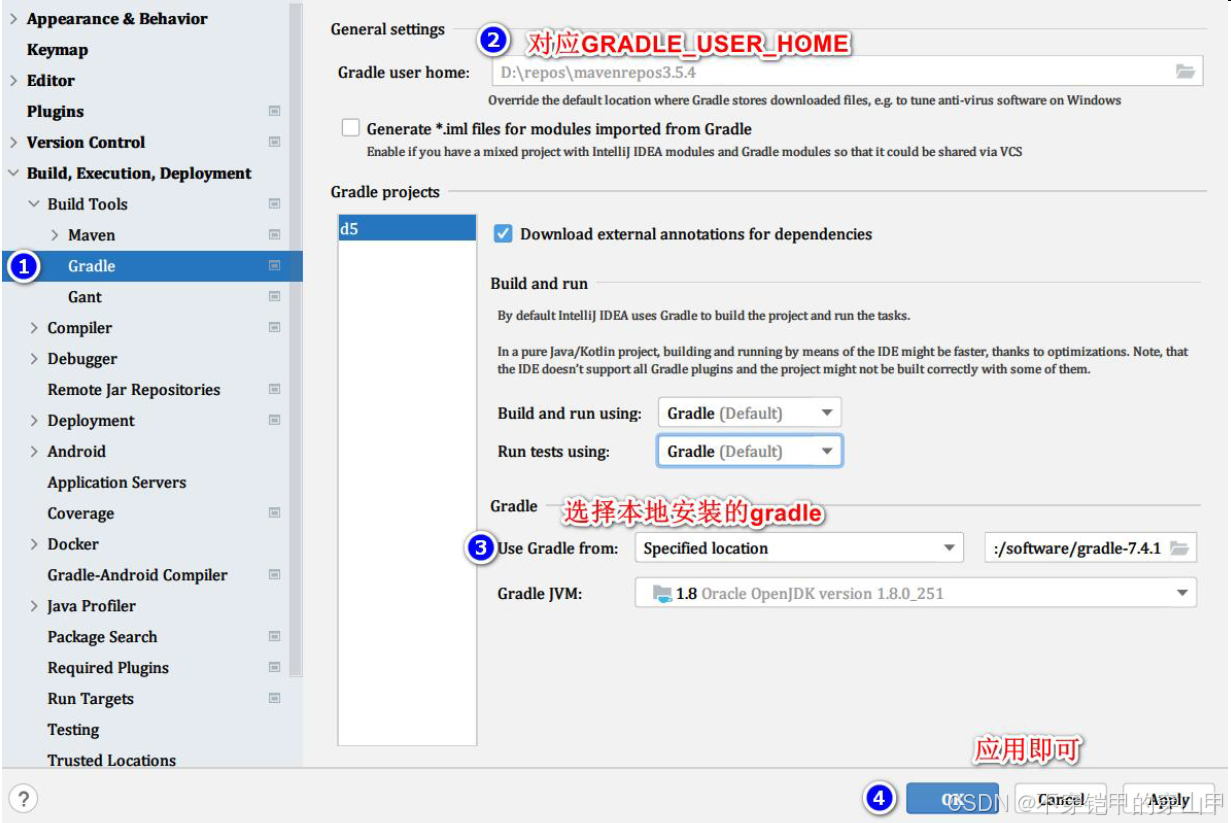1231x823 pixels.
Task: Open Testing settings
Action: (x=73, y=730)
